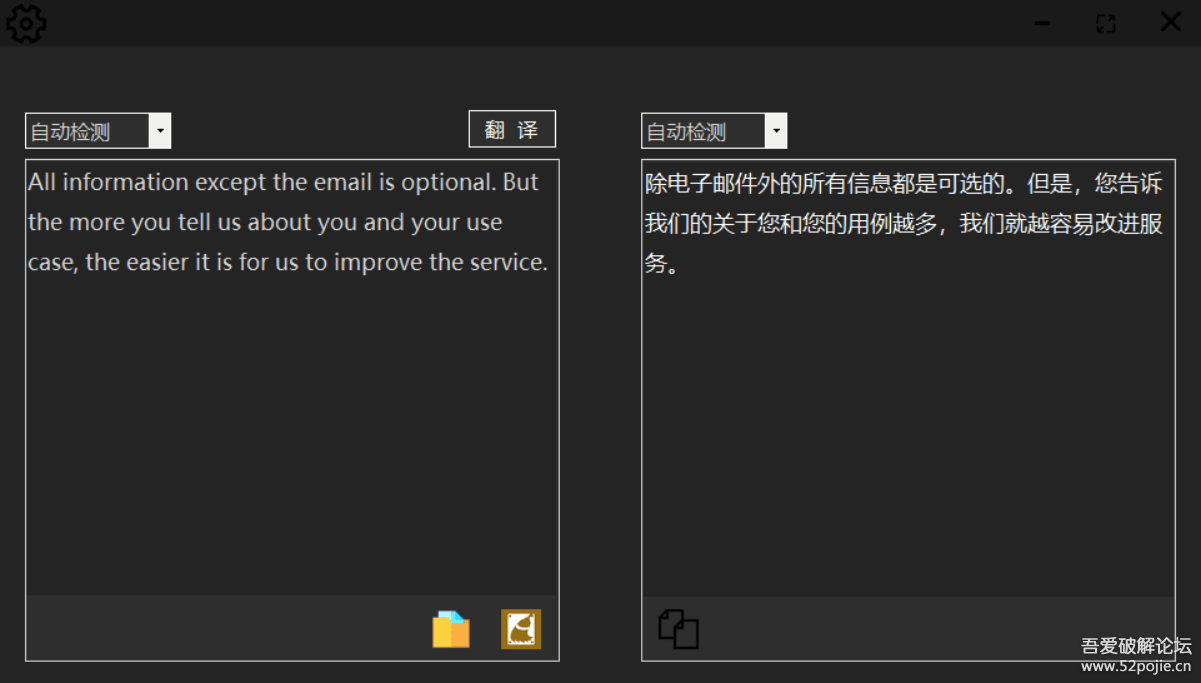Click the application title bar
This screenshot has height=683, width=1201.
600,22
